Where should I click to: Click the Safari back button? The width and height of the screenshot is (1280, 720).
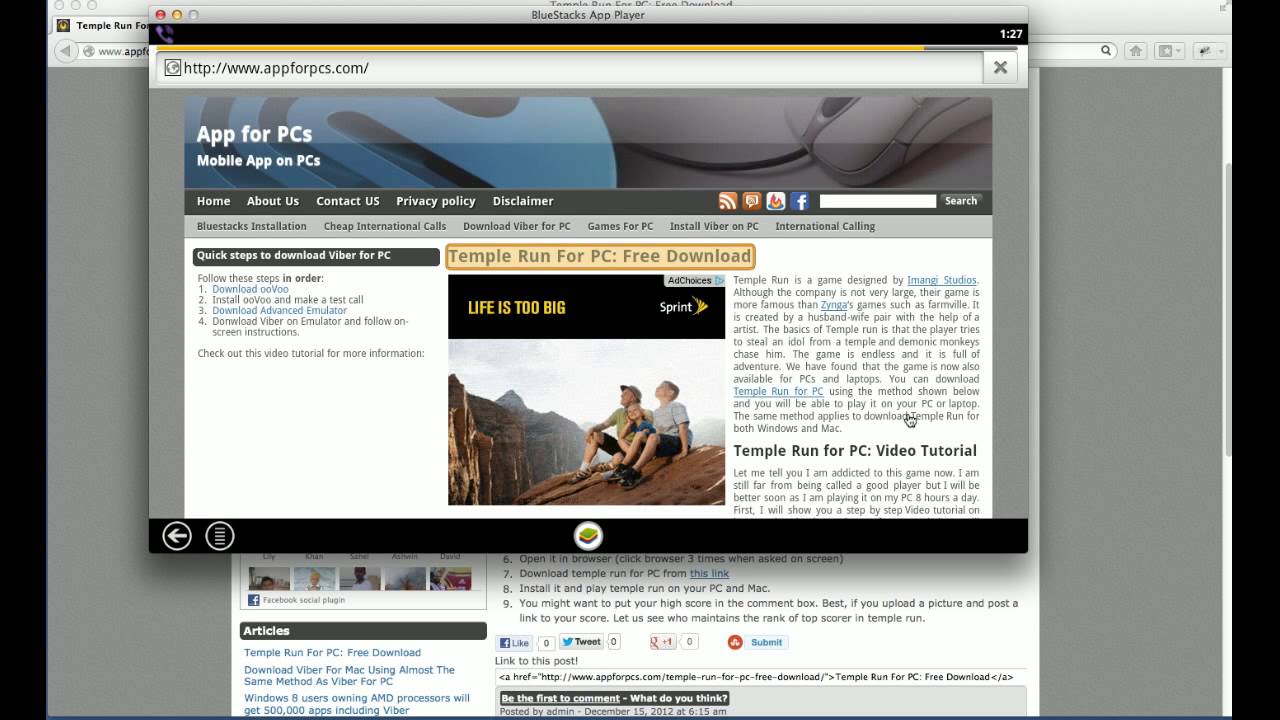point(67,51)
